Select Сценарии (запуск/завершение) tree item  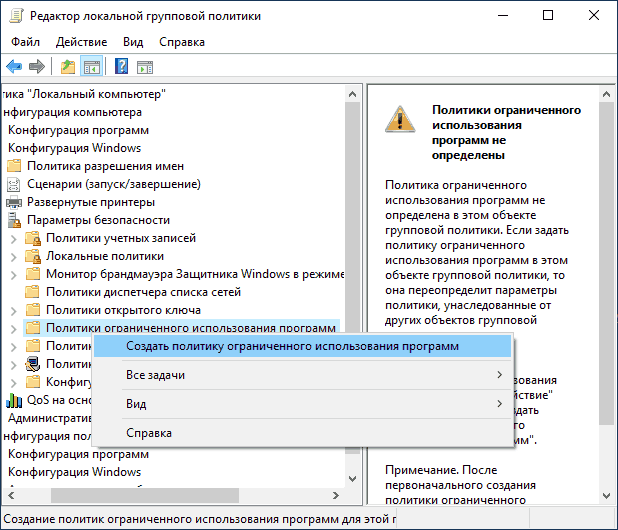114,184
